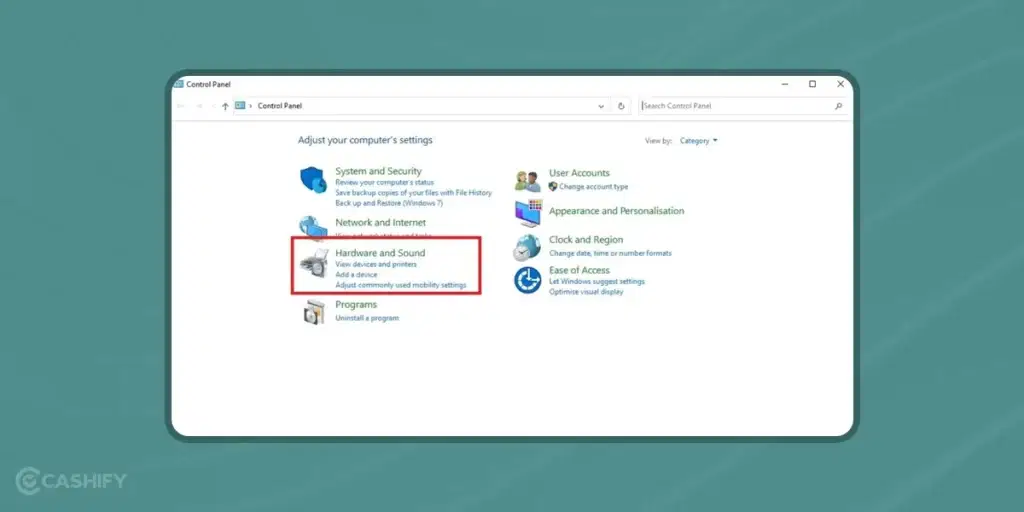The image size is (1024, 512).
Task: Open Back up and Restore (Windows 7)
Action: click(x=389, y=204)
